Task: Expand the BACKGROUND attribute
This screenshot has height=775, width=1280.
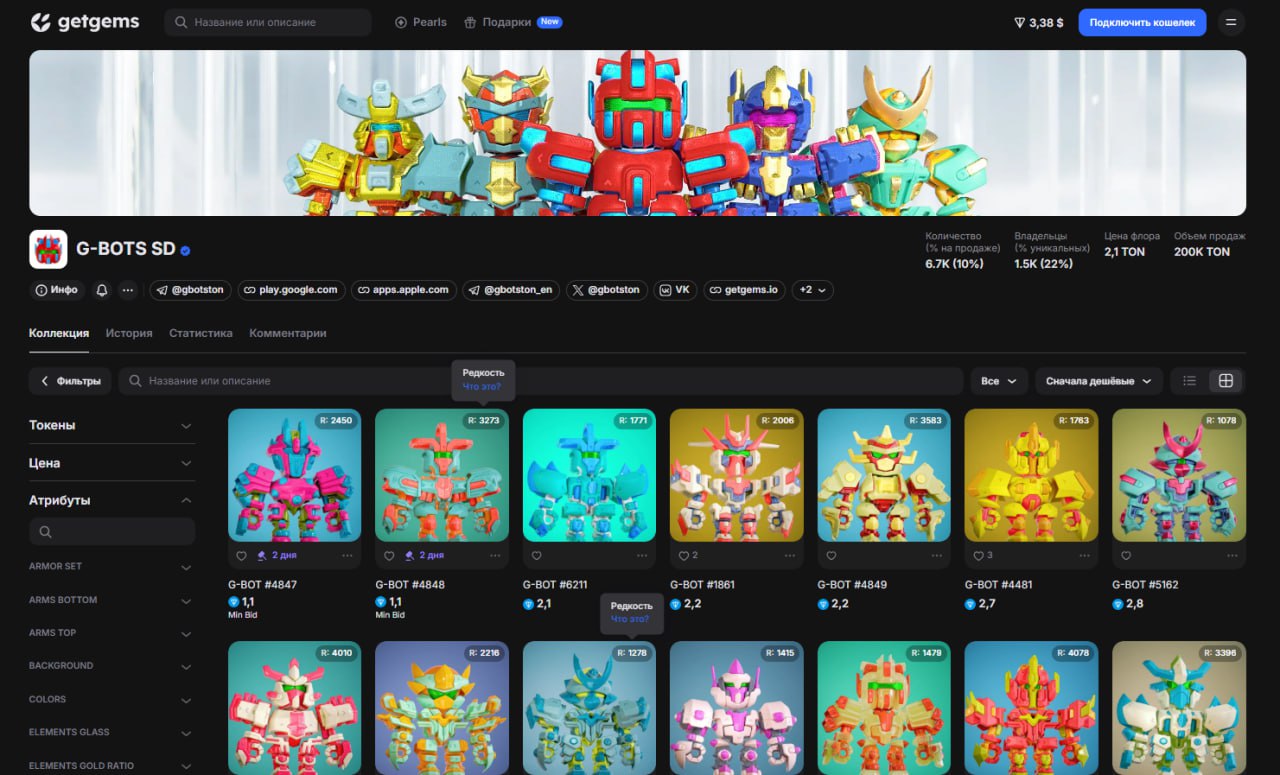Action: click(x=111, y=666)
